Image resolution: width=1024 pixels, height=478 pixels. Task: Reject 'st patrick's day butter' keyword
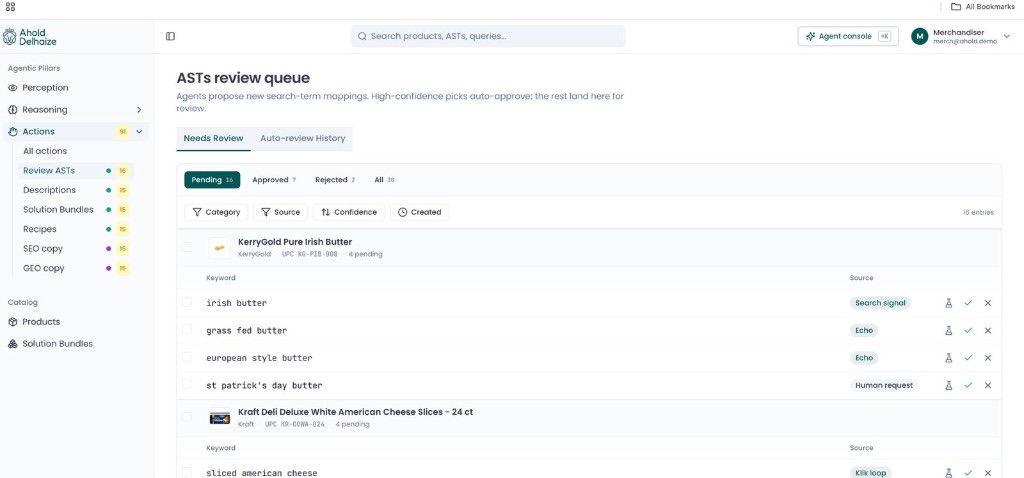click(x=987, y=385)
